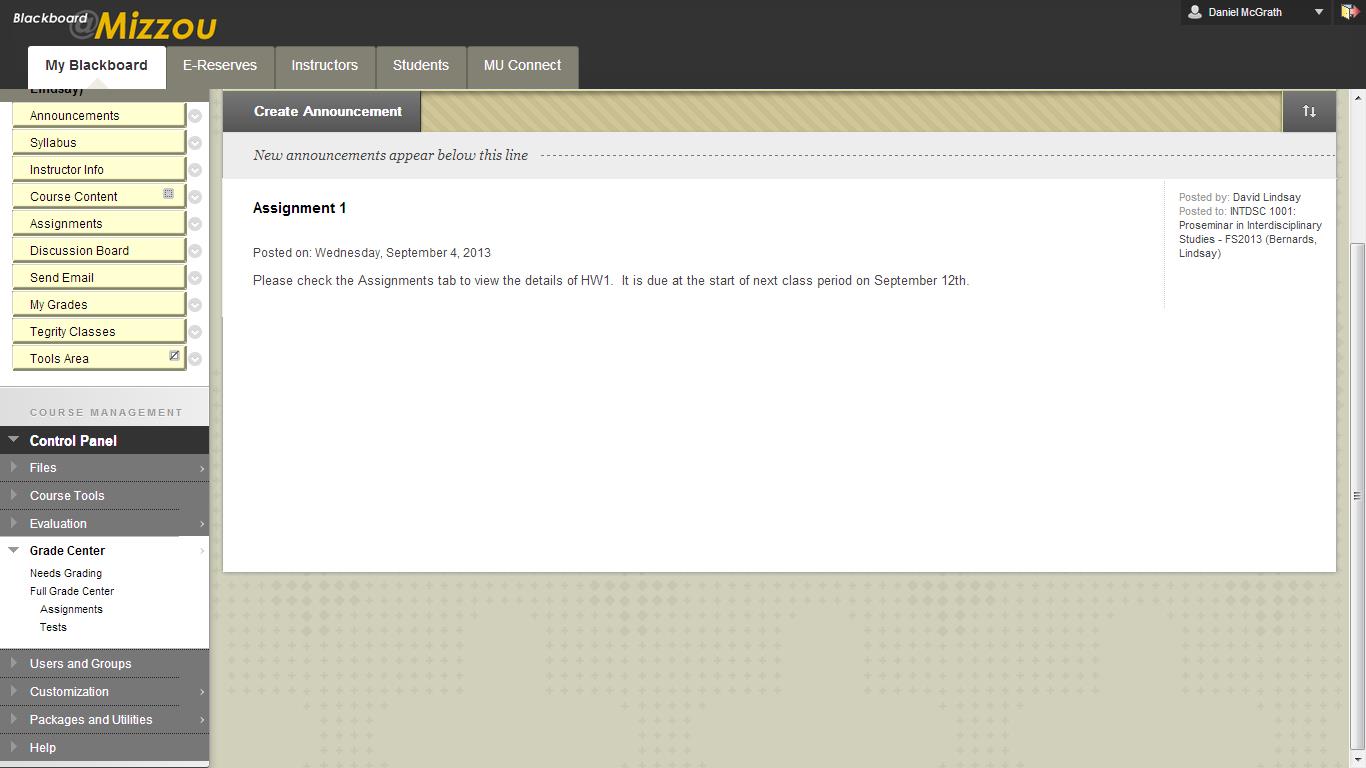Image resolution: width=1366 pixels, height=768 pixels.
Task: Open the Instructor Info options chevron
Action: click(195, 170)
